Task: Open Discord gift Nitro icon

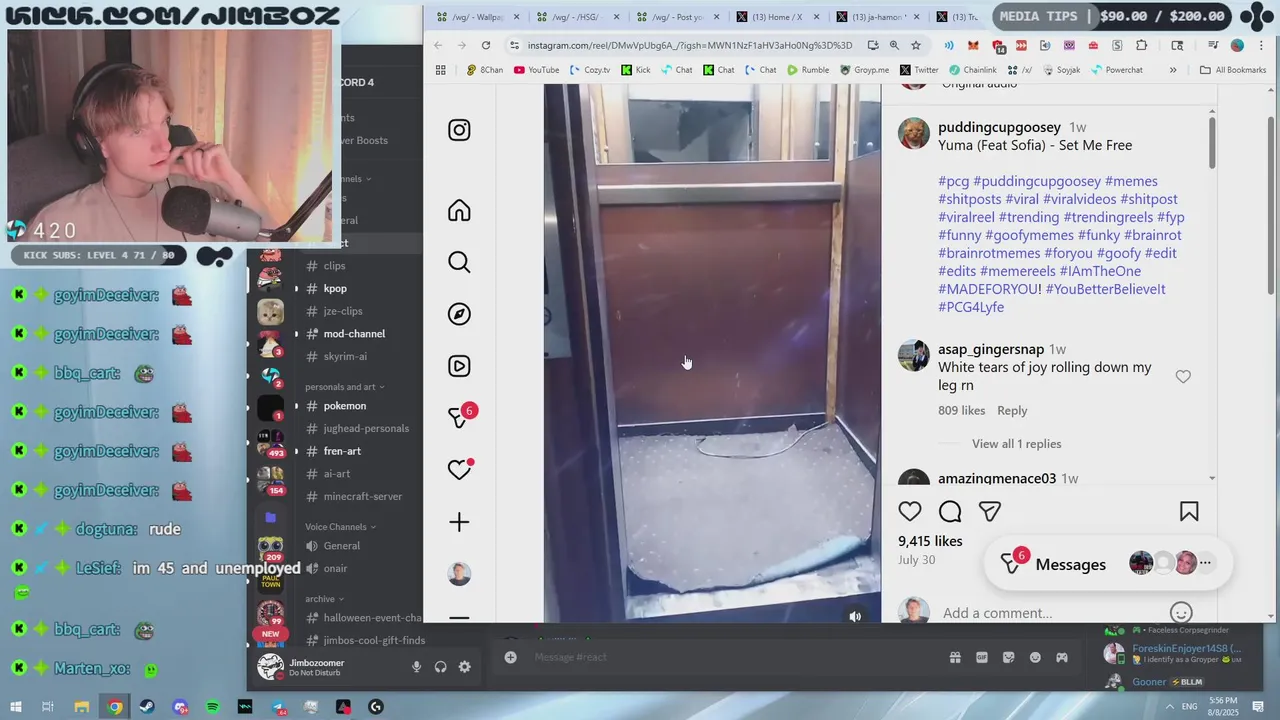Action: click(955, 657)
